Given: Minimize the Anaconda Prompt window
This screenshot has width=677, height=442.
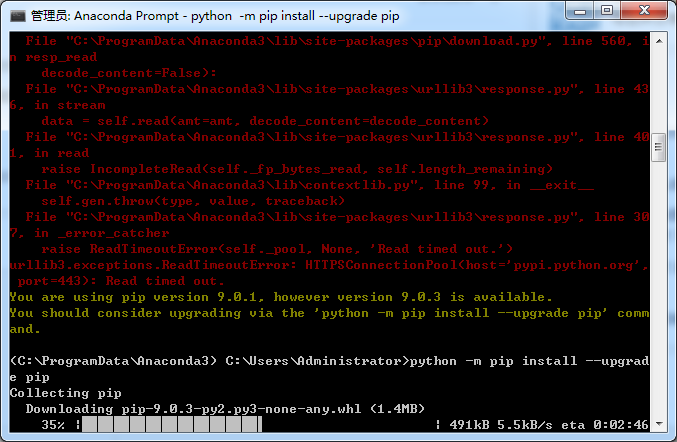Looking at the screenshot, I should [579, 10].
